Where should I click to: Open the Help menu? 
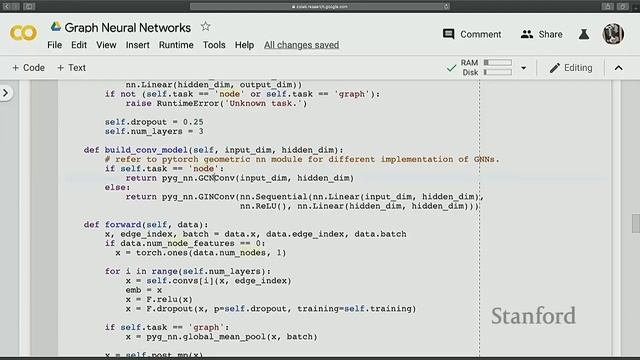click(x=244, y=45)
